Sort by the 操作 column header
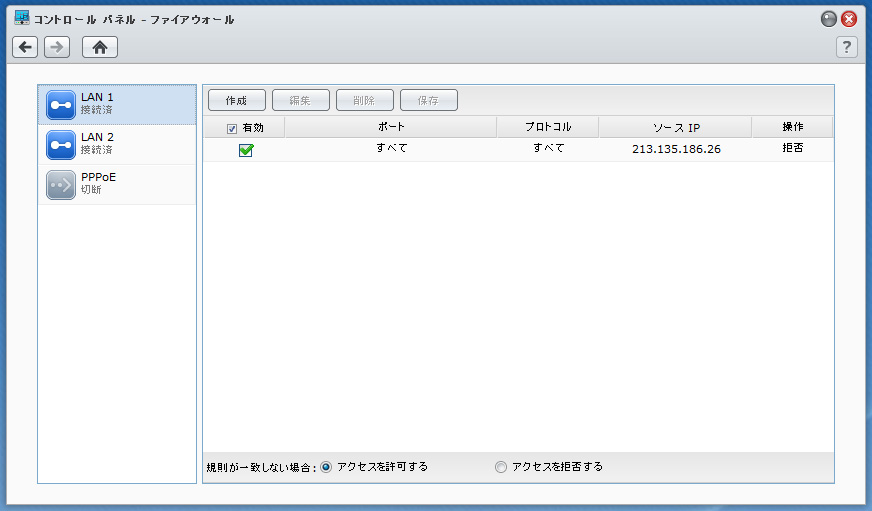Viewport: 872px width, 511px height. [x=792, y=127]
